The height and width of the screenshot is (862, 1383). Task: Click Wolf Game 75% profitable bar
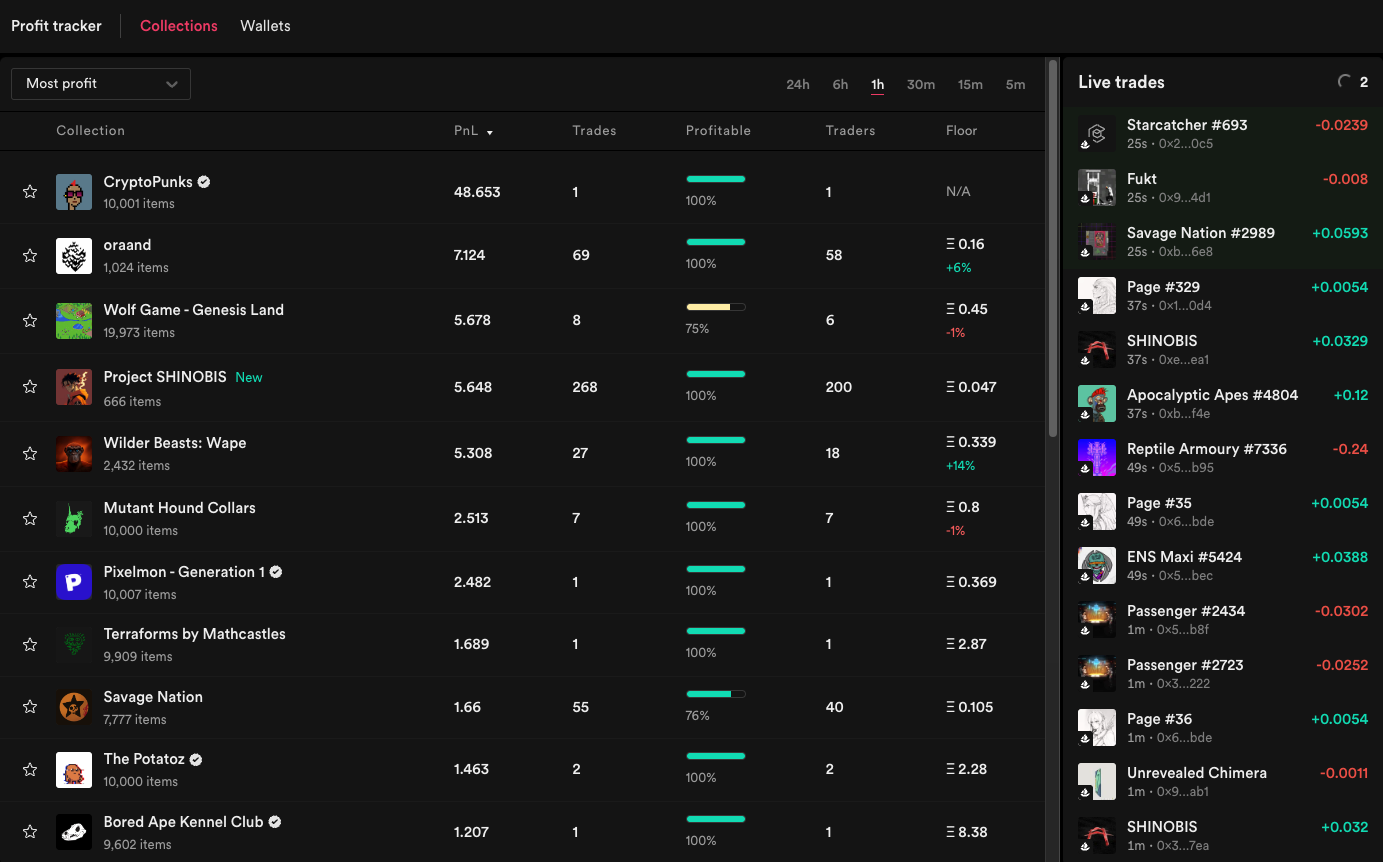click(716, 307)
